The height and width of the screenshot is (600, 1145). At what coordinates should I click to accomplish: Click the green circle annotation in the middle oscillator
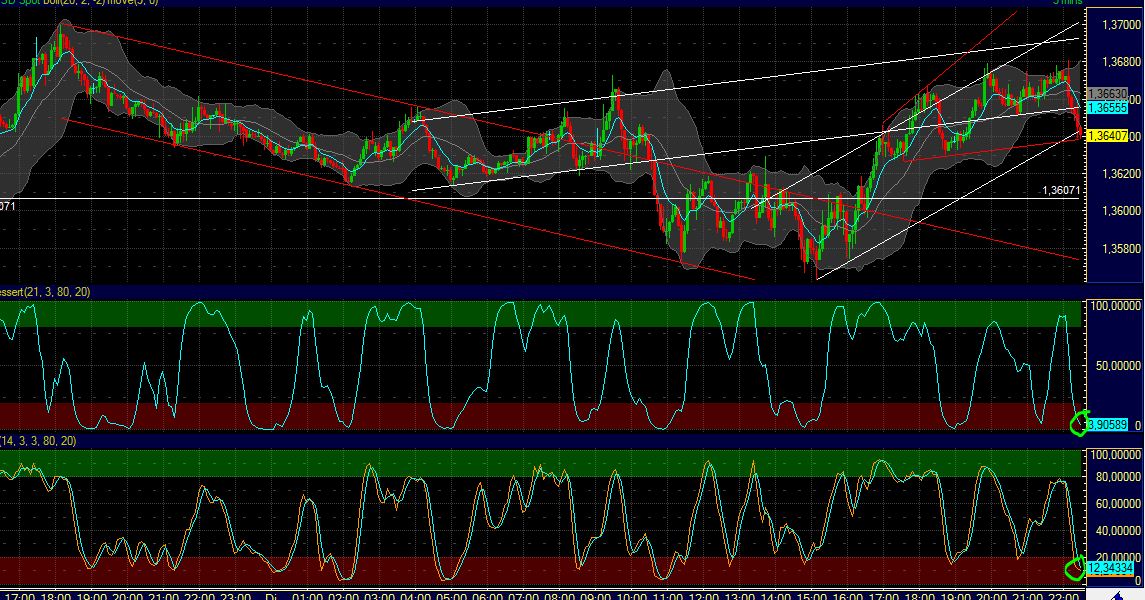[x=1079, y=424]
